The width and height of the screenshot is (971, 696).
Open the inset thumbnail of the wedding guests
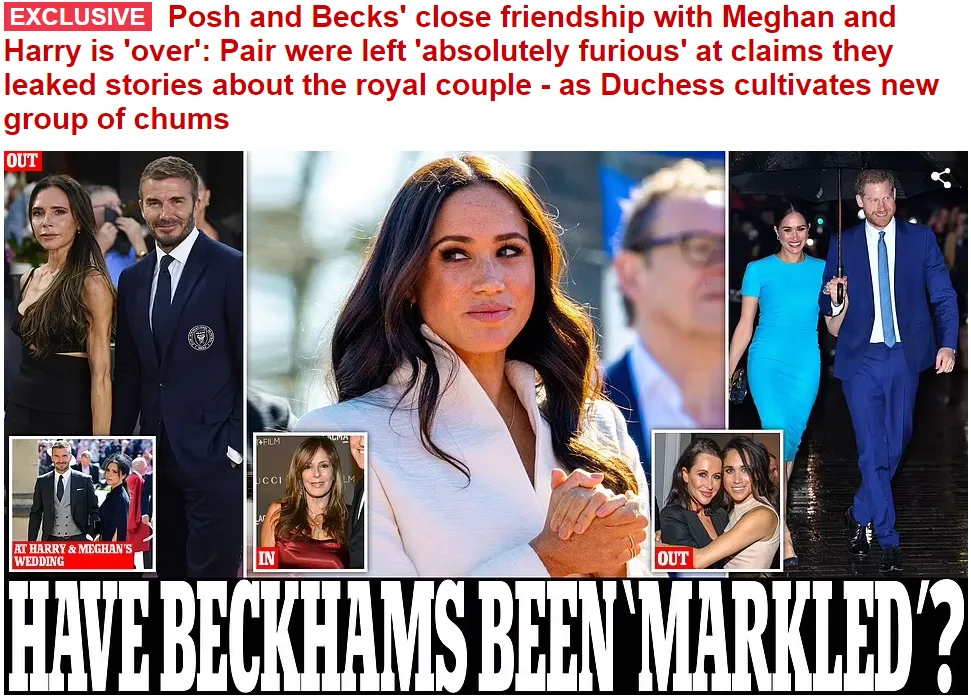82,503
